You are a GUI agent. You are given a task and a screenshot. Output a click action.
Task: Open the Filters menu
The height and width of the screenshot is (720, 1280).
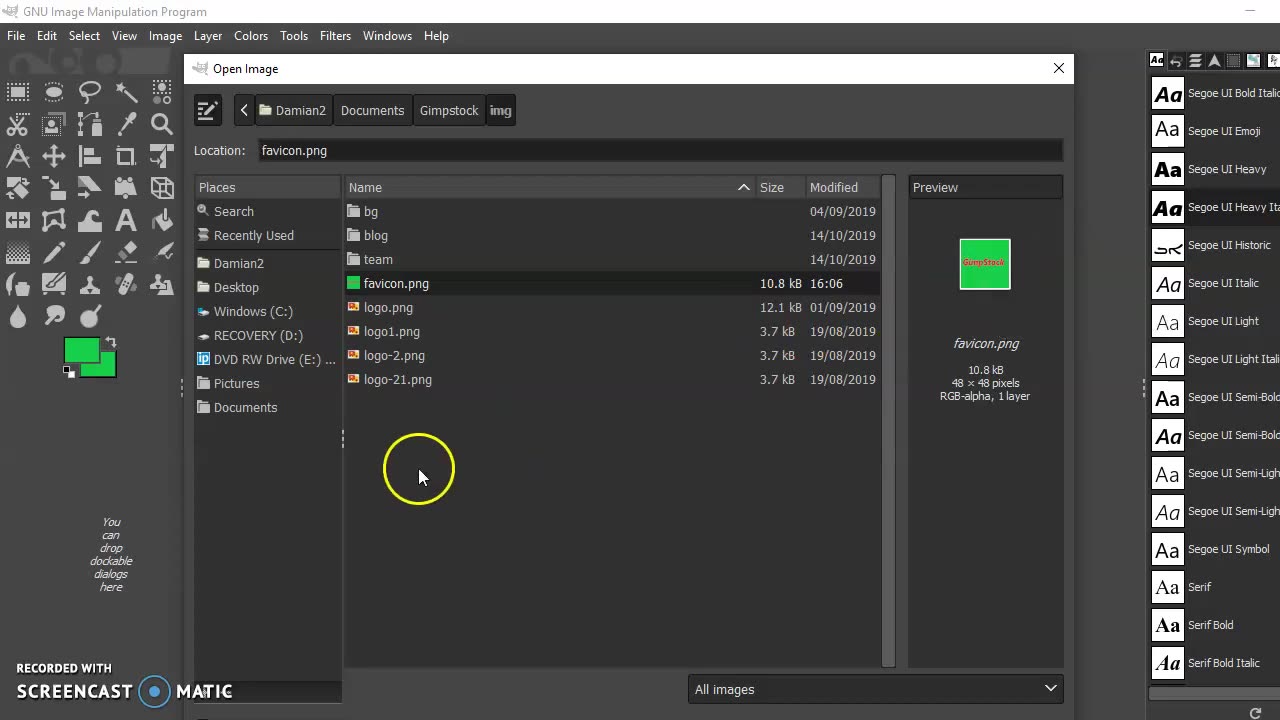[335, 35]
